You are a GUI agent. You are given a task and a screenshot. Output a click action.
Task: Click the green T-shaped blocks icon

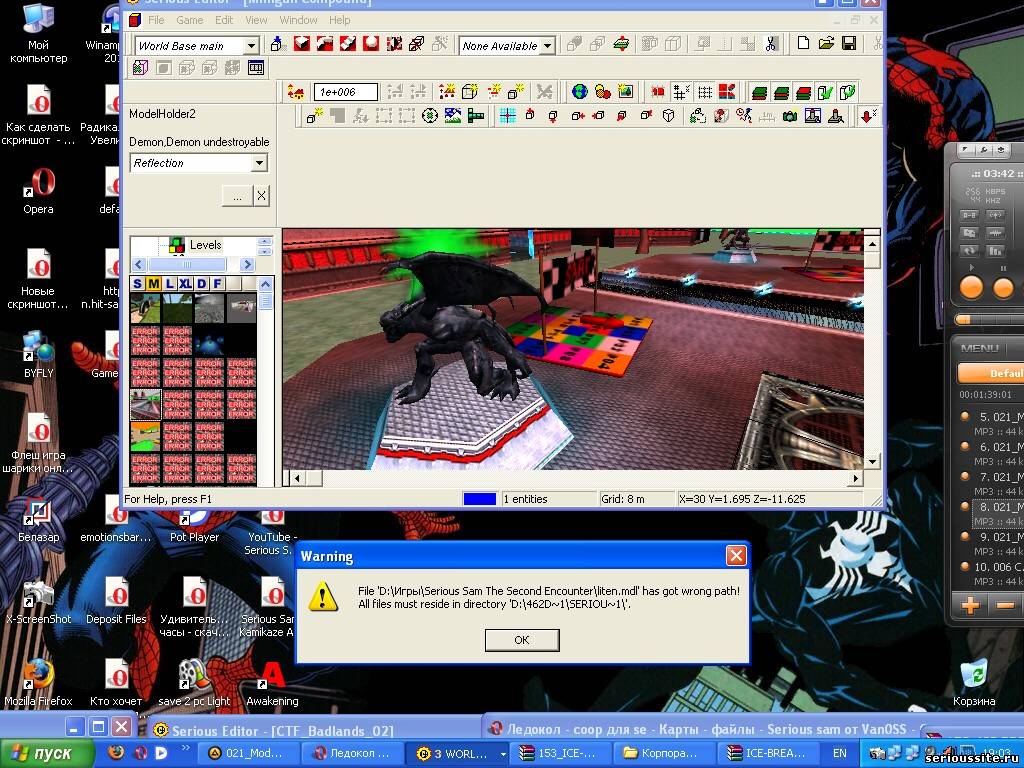point(475,117)
